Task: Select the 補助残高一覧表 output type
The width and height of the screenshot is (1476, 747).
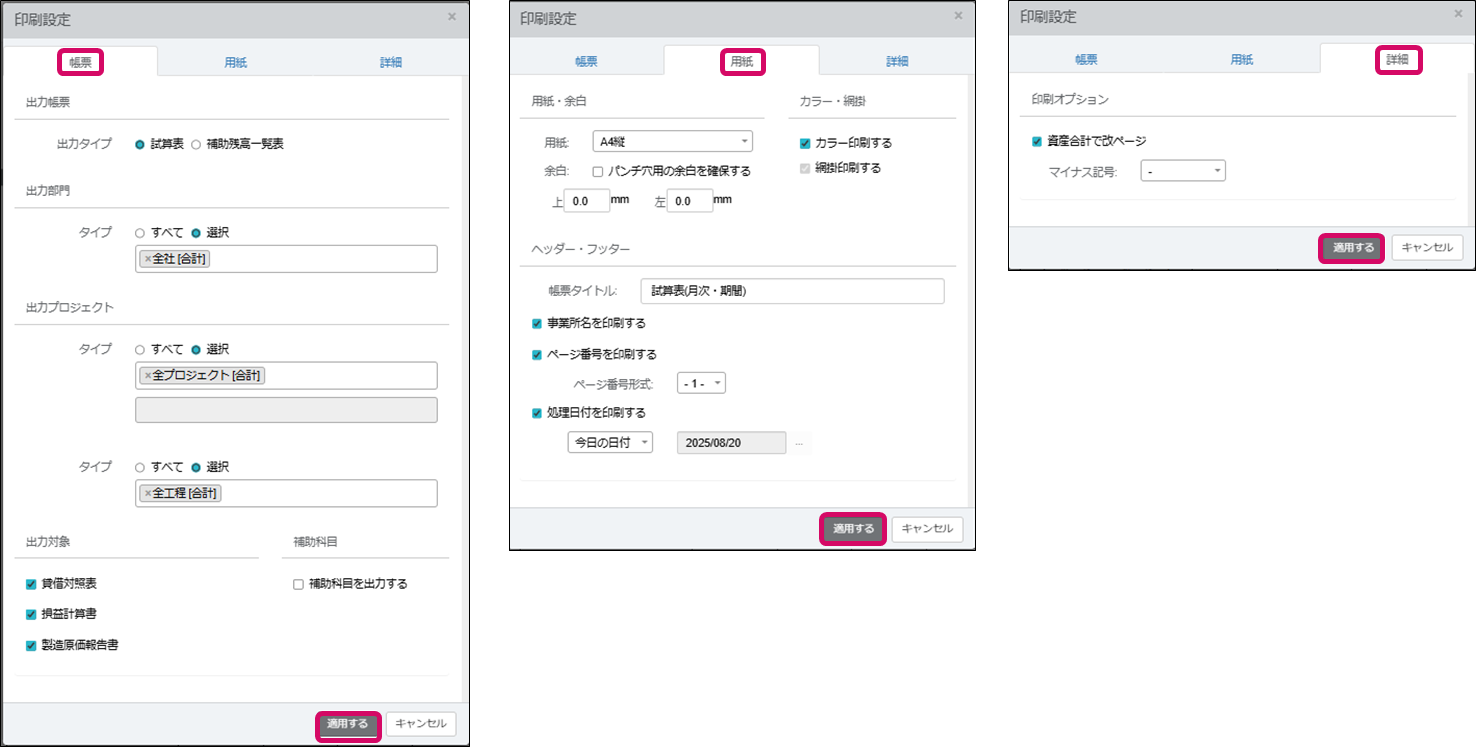Action: (196, 144)
